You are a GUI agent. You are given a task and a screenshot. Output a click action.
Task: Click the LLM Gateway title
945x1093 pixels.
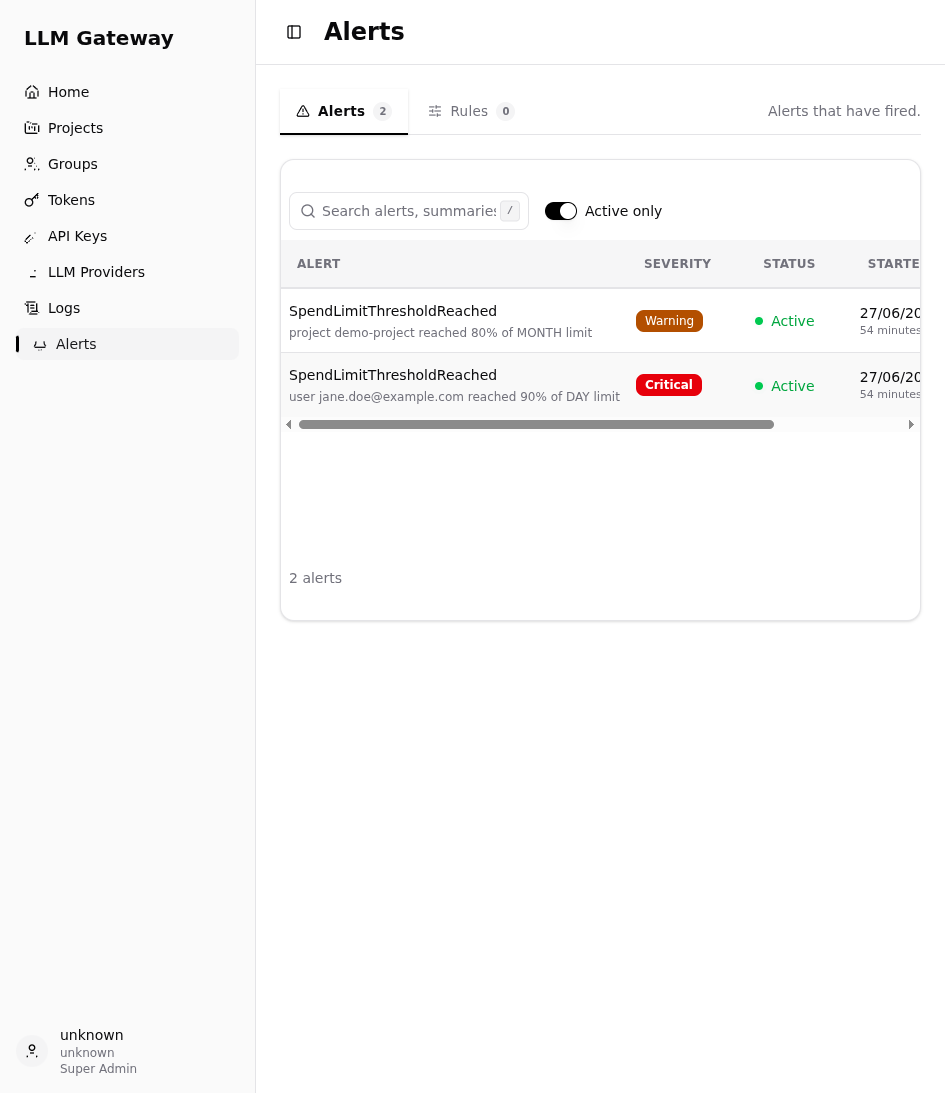point(99,38)
